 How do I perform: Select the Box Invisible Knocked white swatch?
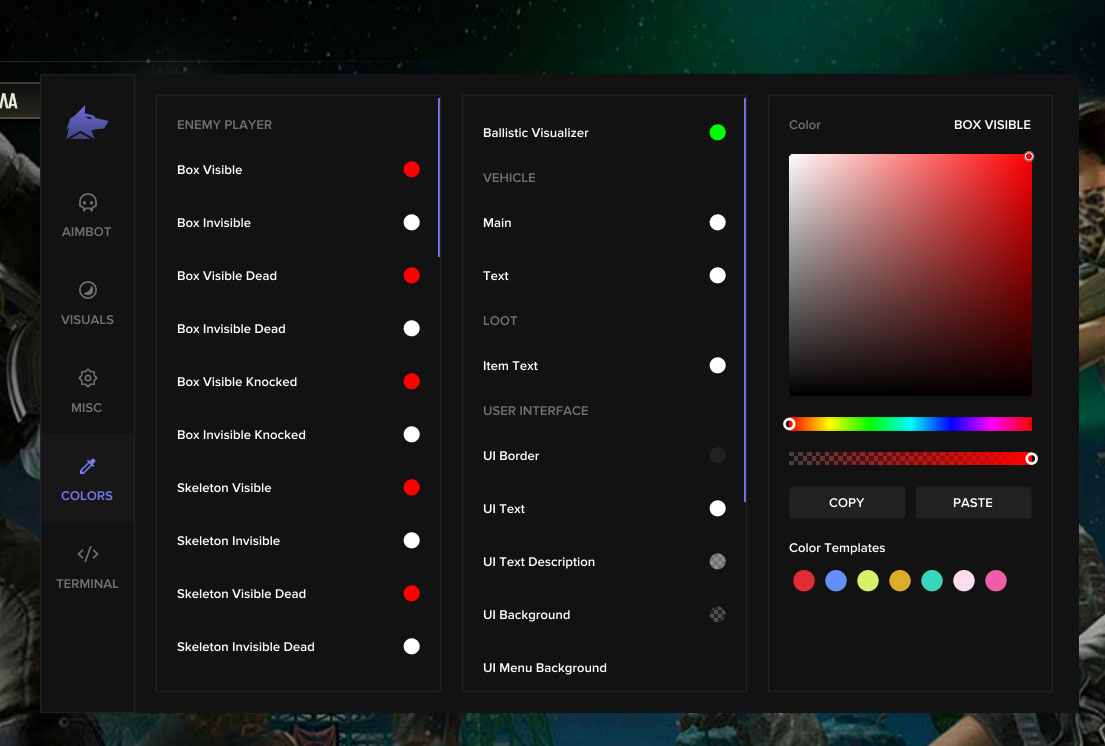[x=411, y=435]
